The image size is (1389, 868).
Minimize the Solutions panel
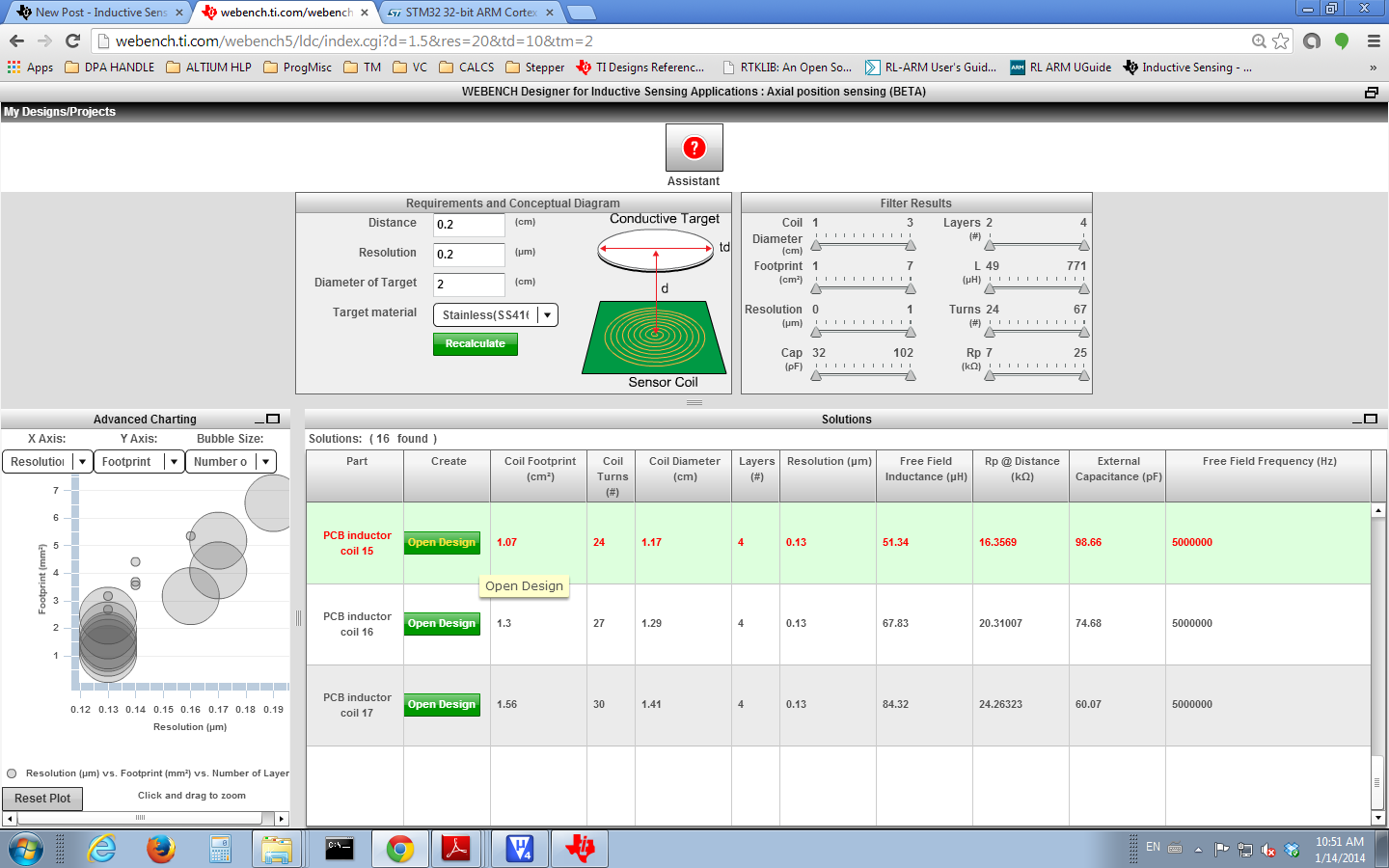tap(1357, 420)
